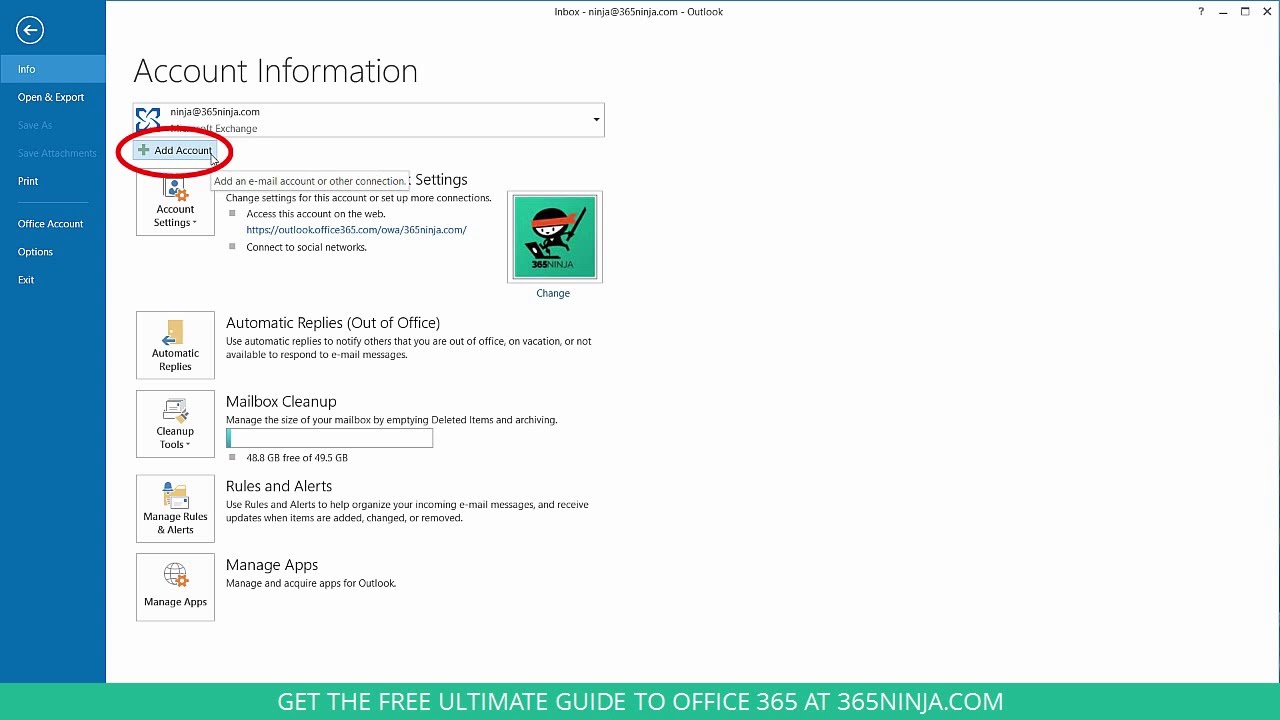Click 'Connect to social networks.' text
The width and height of the screenshot is (1280, 720).
306,247
